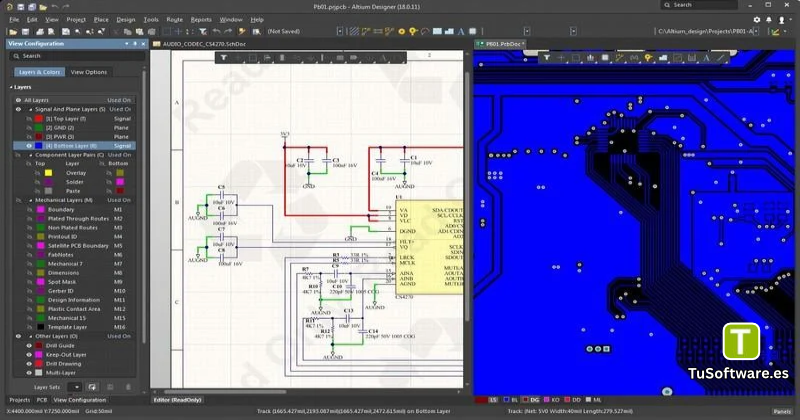The height and width of the screenshot is (420, 800).
Task: Click the open folder icon in the title bar
Action: point(43,7)
